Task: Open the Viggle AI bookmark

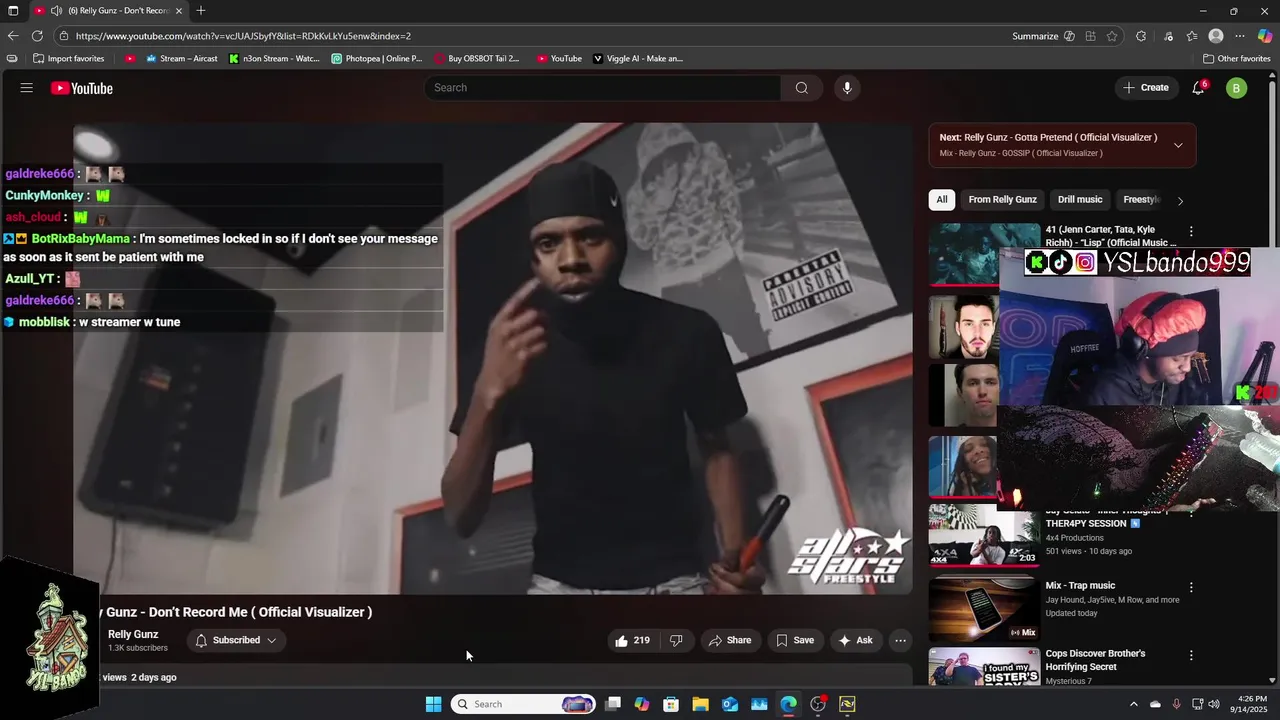Action: click(x=638, y=58)
